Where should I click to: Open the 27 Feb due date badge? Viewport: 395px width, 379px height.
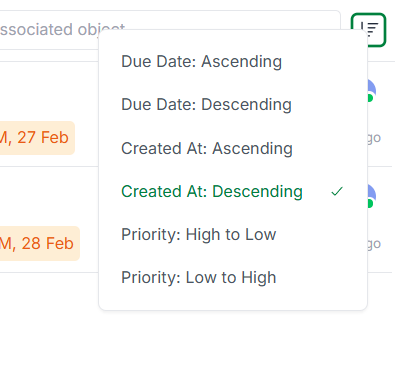tap(37, 138)
